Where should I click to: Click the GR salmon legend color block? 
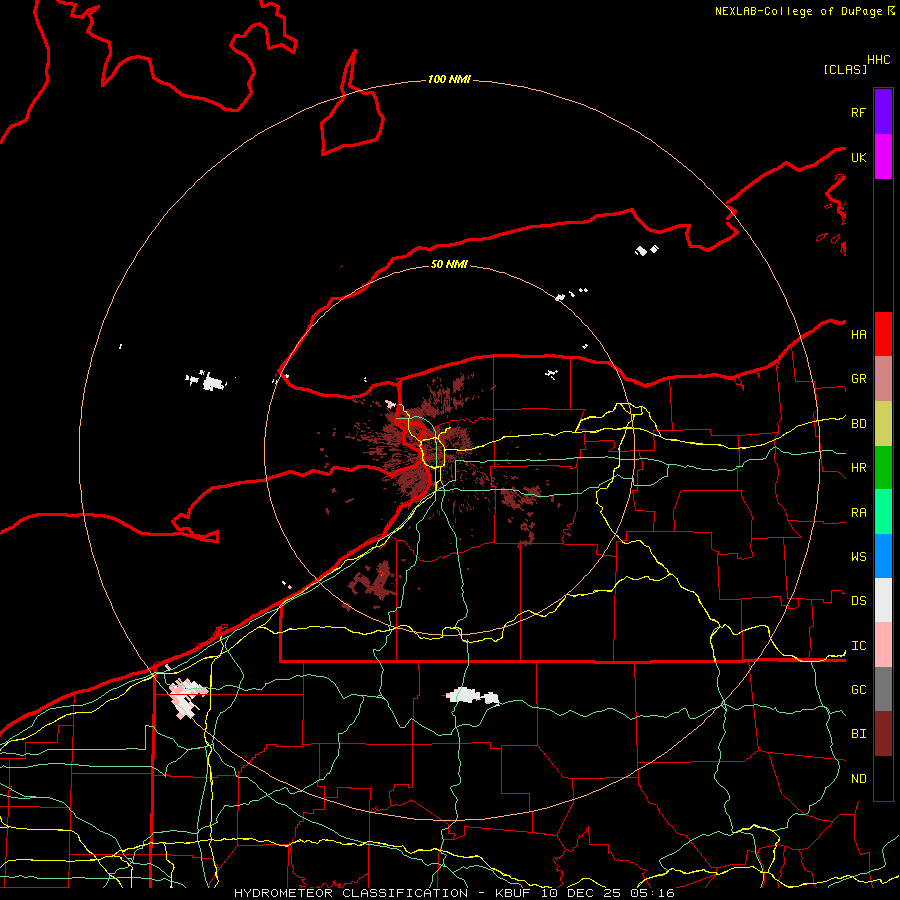click(883, 379)
